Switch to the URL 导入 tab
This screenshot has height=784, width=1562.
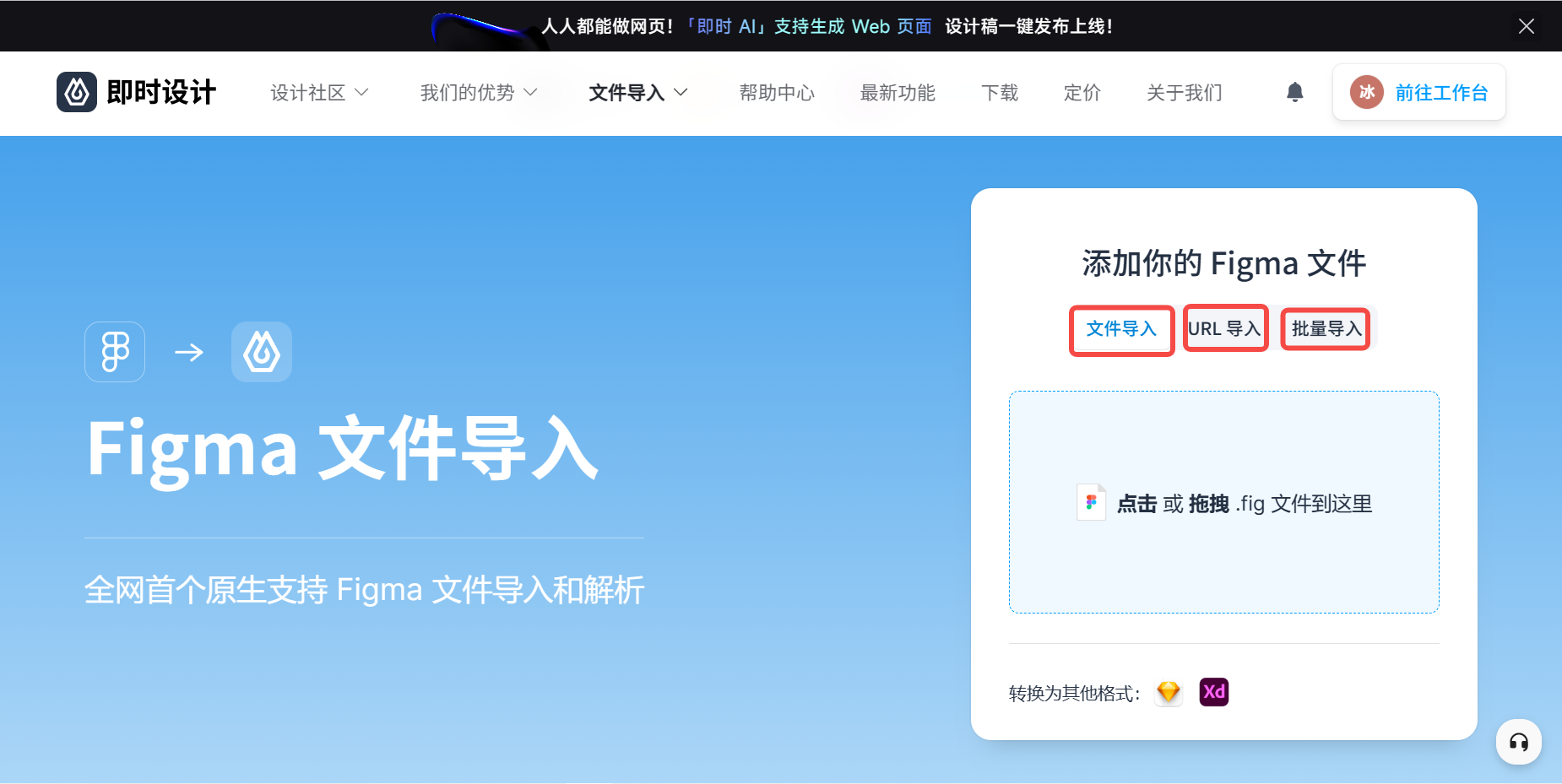[x=1225, y=329]
